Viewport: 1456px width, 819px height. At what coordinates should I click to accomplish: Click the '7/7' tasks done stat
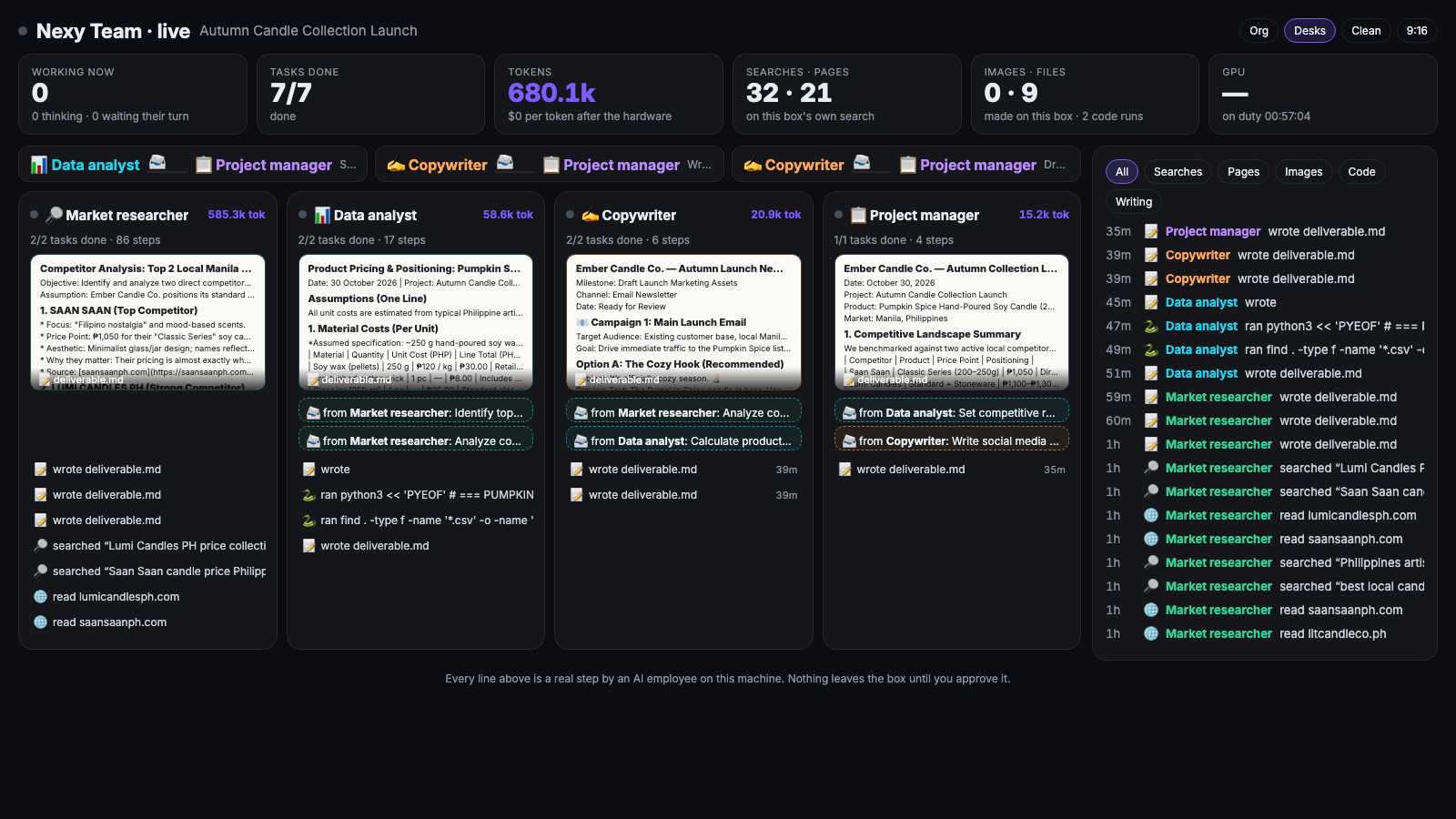point(291,93)
